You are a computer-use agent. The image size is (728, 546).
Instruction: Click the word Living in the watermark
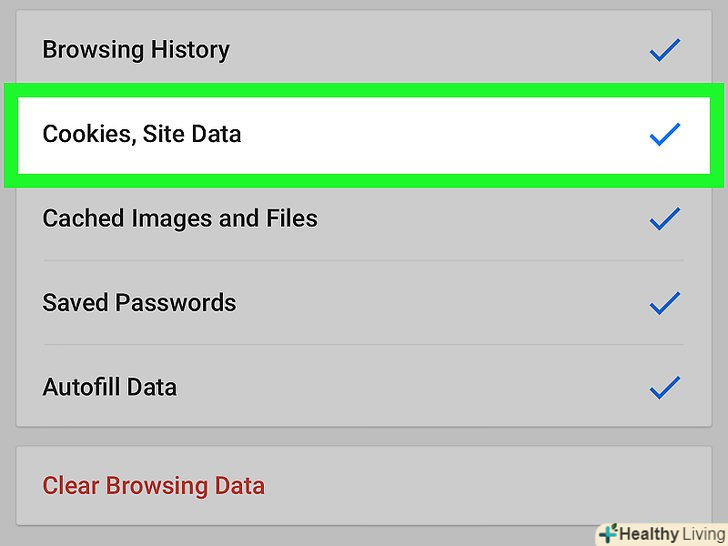click(703, 533)
